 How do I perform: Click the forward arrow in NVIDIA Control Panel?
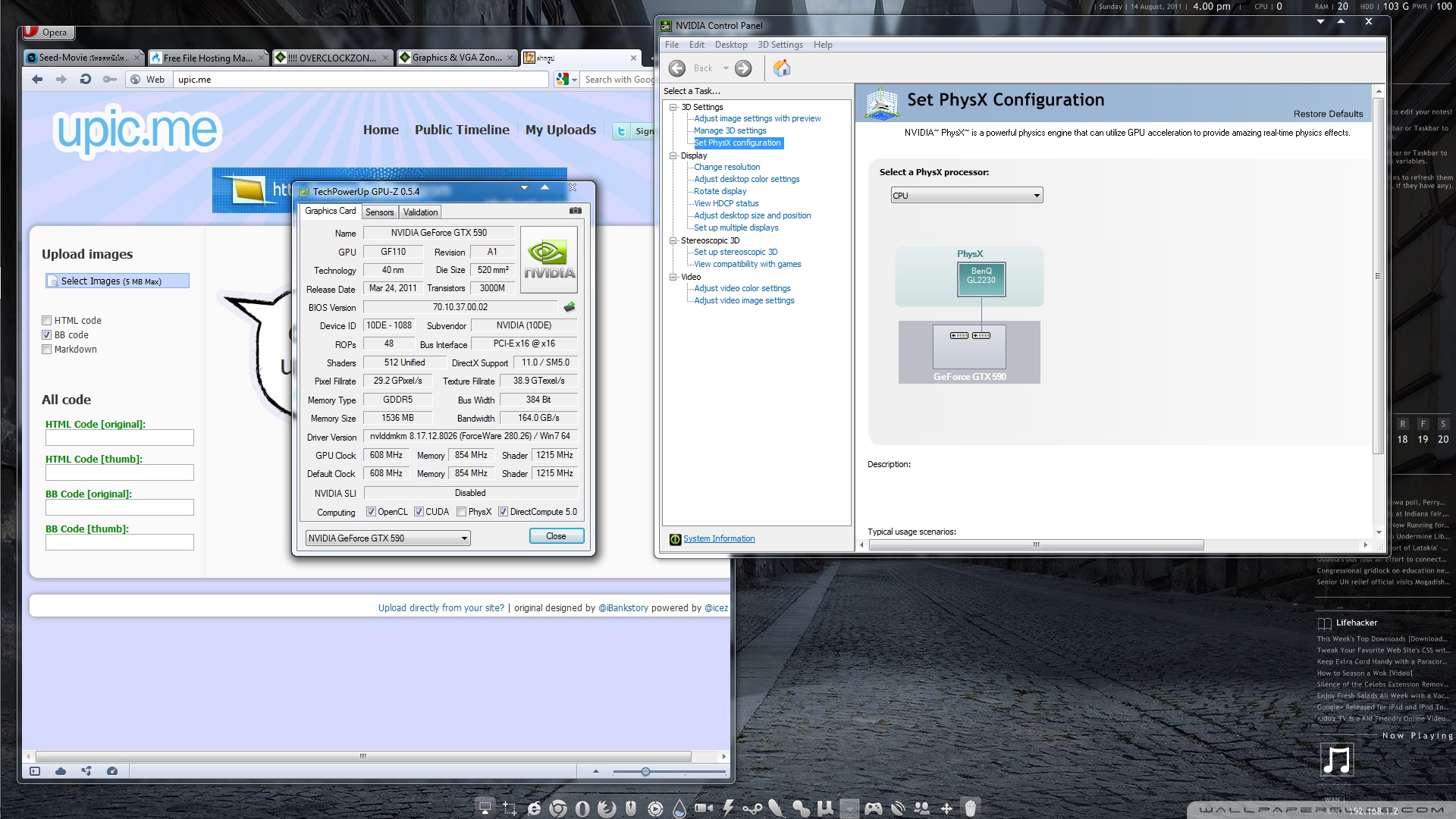[743, 68]
